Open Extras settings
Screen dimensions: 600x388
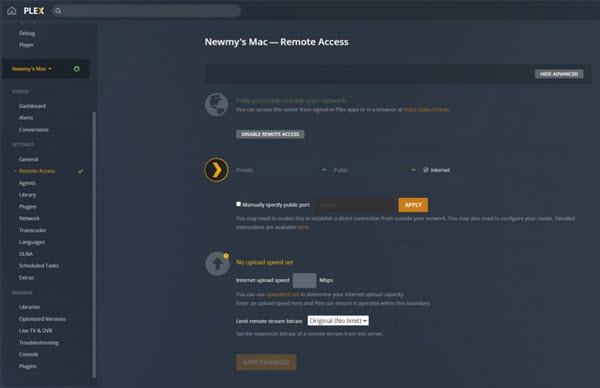point(26,277)
